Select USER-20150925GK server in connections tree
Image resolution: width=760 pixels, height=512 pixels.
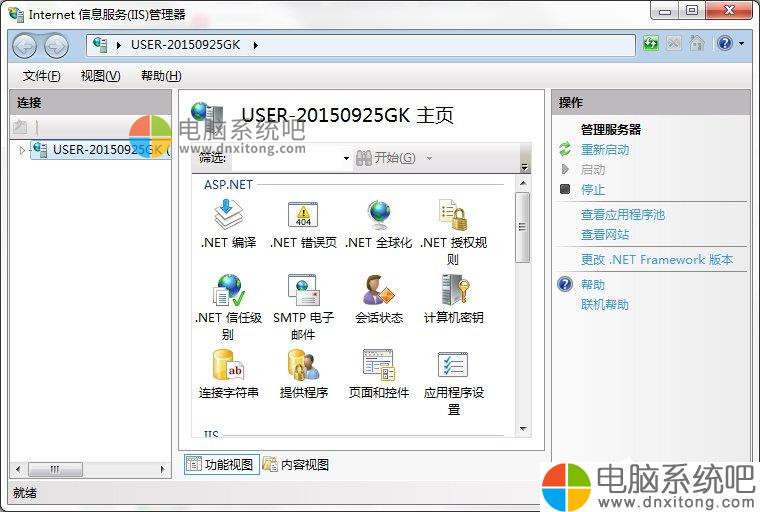tap(101, 150)
